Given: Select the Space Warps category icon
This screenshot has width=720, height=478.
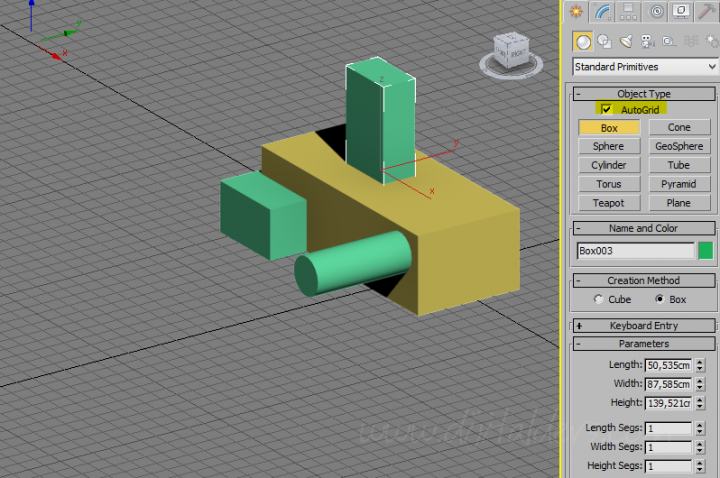Looking at the screenshot, I should tap(691, 41).
